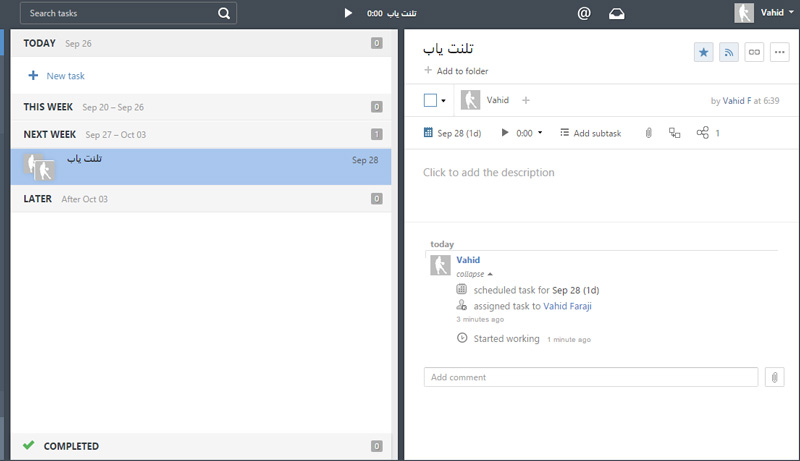800x461 pixels.
Task: Click the paperclip attach icon in toolbar
Action: click(648, 132)
